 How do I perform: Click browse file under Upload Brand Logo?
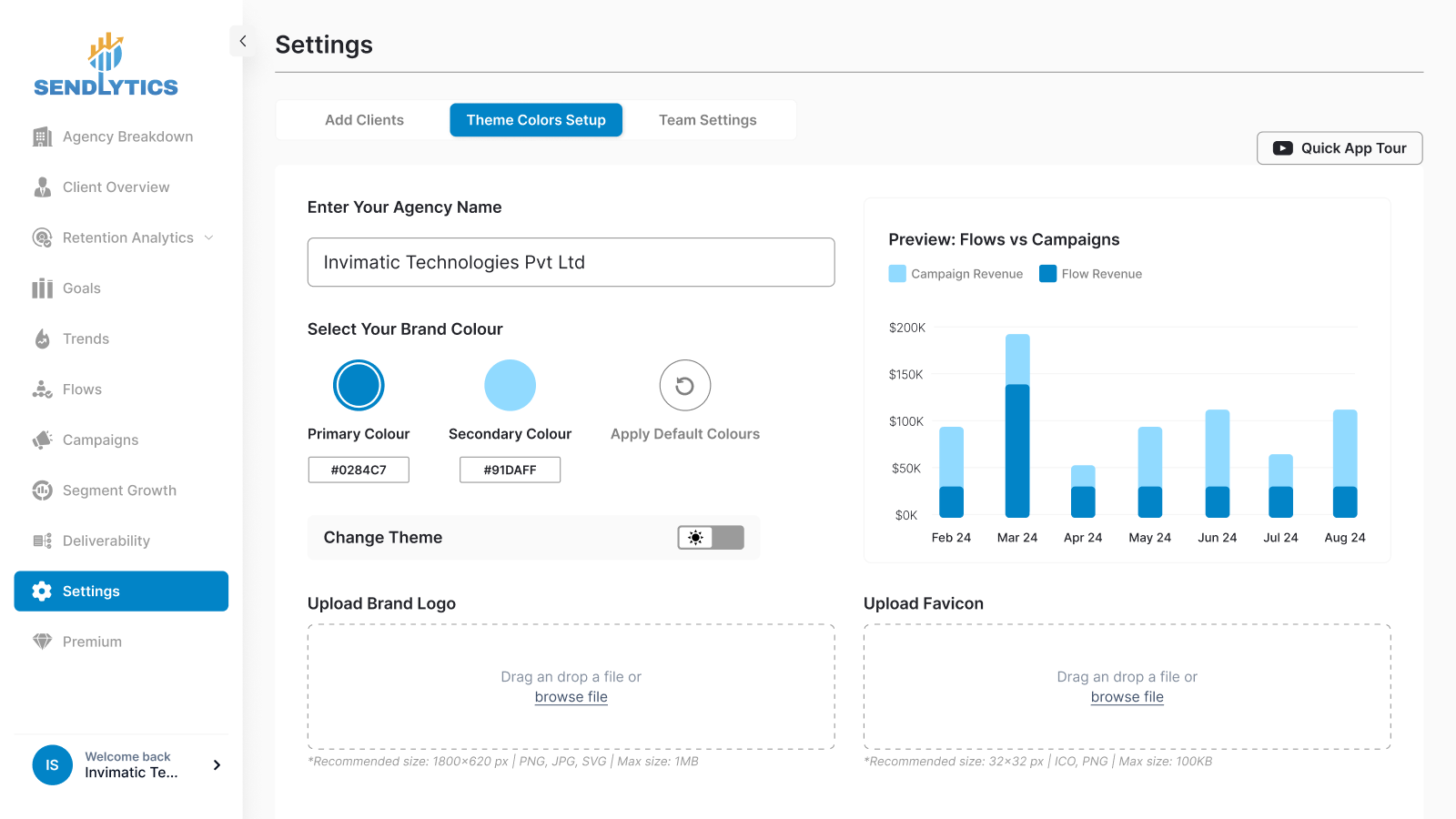point(571,697)
